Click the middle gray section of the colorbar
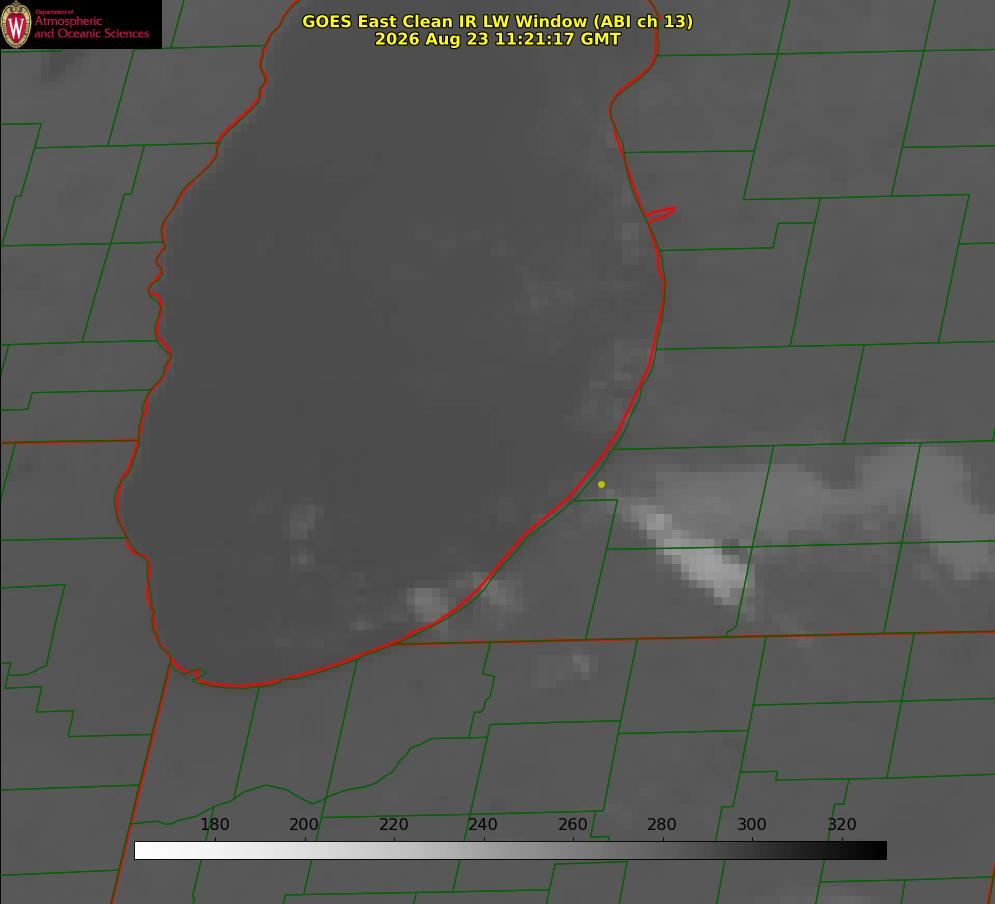 click(510, 850)
